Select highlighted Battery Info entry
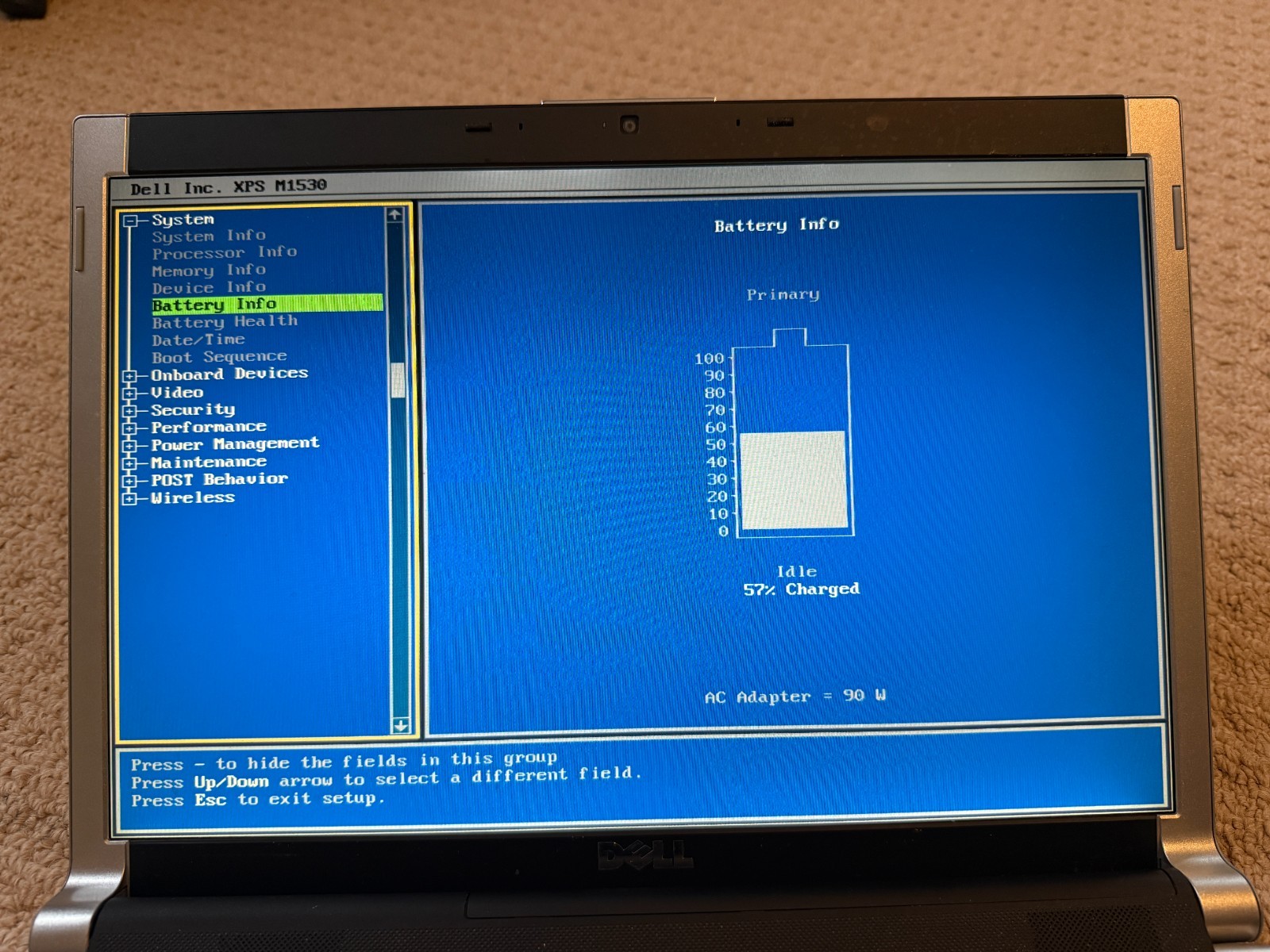1270x952 pixels. tap(267, 304)
